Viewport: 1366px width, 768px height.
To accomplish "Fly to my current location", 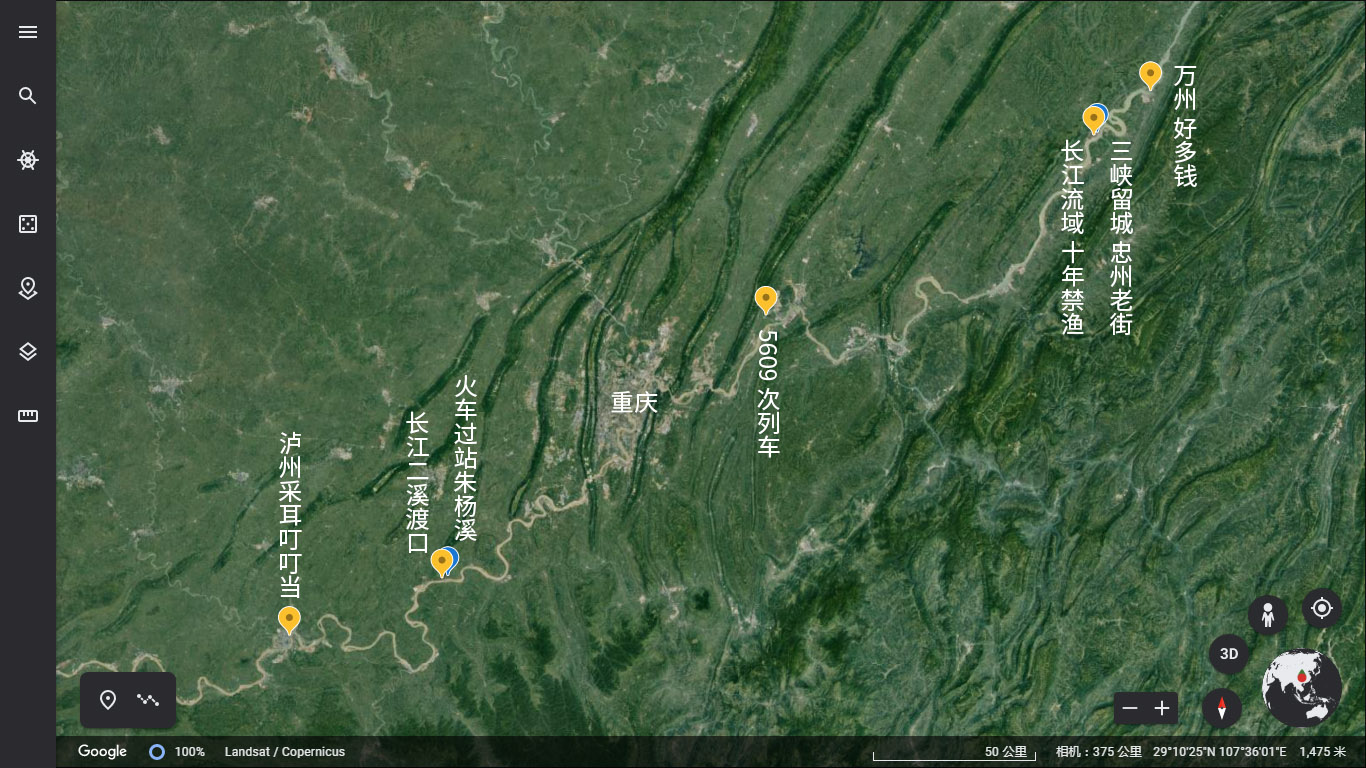I will tap(1322, 608).
